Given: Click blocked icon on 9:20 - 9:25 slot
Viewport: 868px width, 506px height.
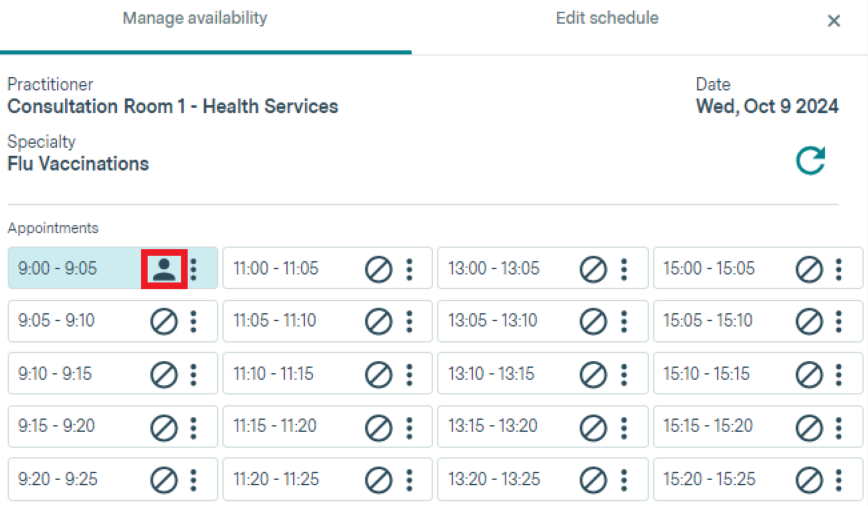Looking at the screenshot, I should pyautogui.click(x=164, y=479).
